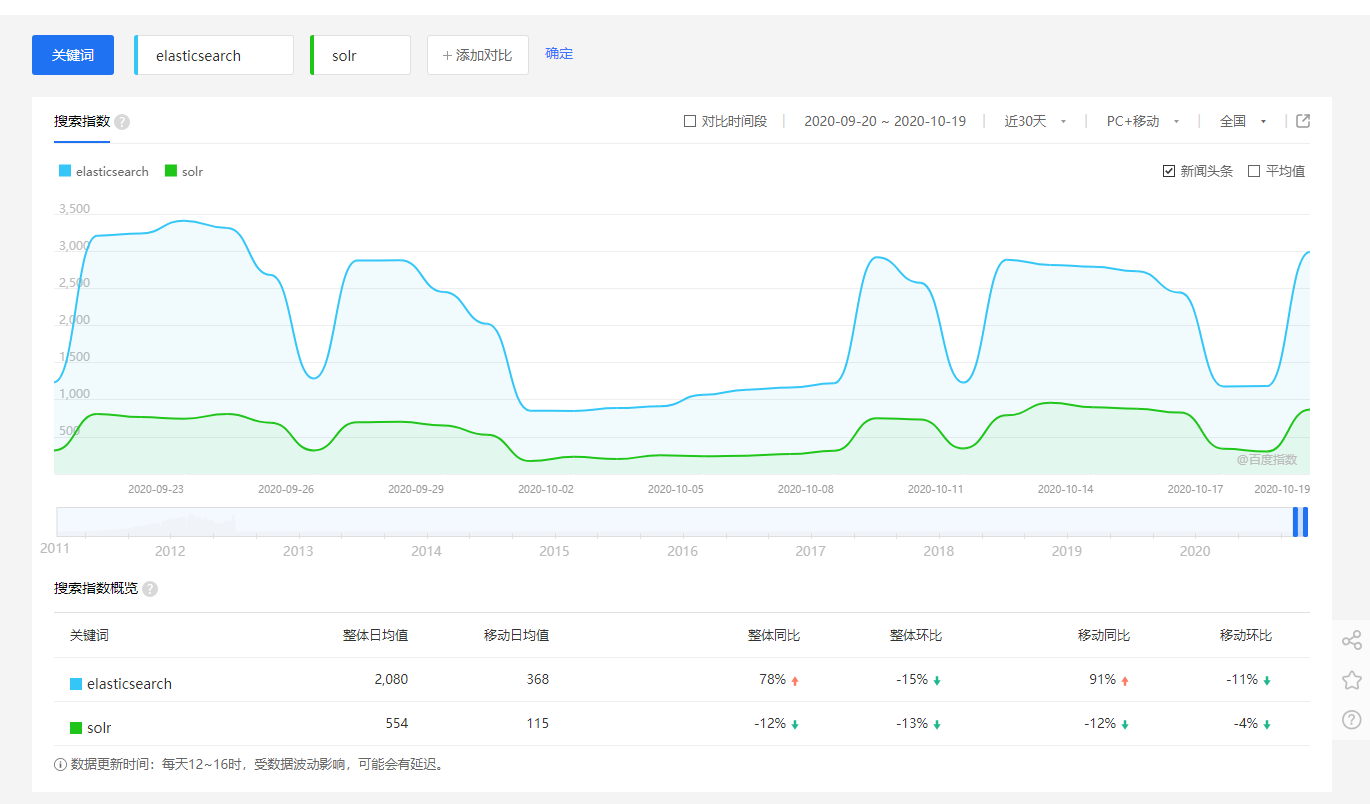Click elasticsearch mobile average value 368
This screenshot has height=804, width=1370.
point(537,679)
